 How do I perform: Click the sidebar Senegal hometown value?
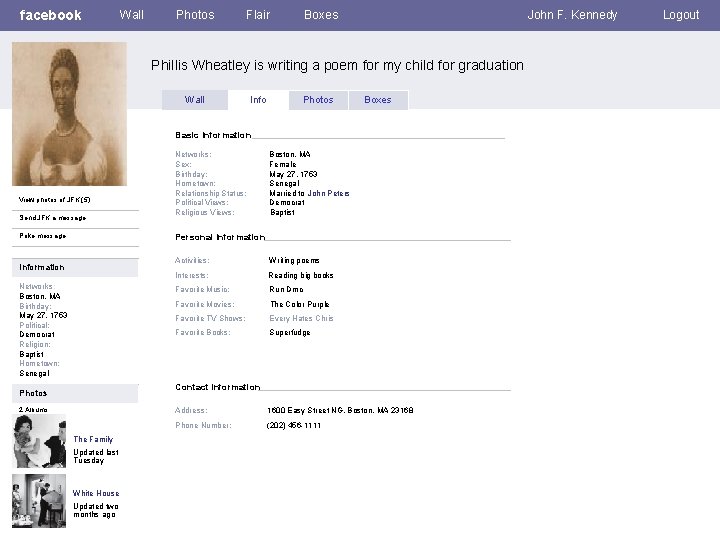34,373
